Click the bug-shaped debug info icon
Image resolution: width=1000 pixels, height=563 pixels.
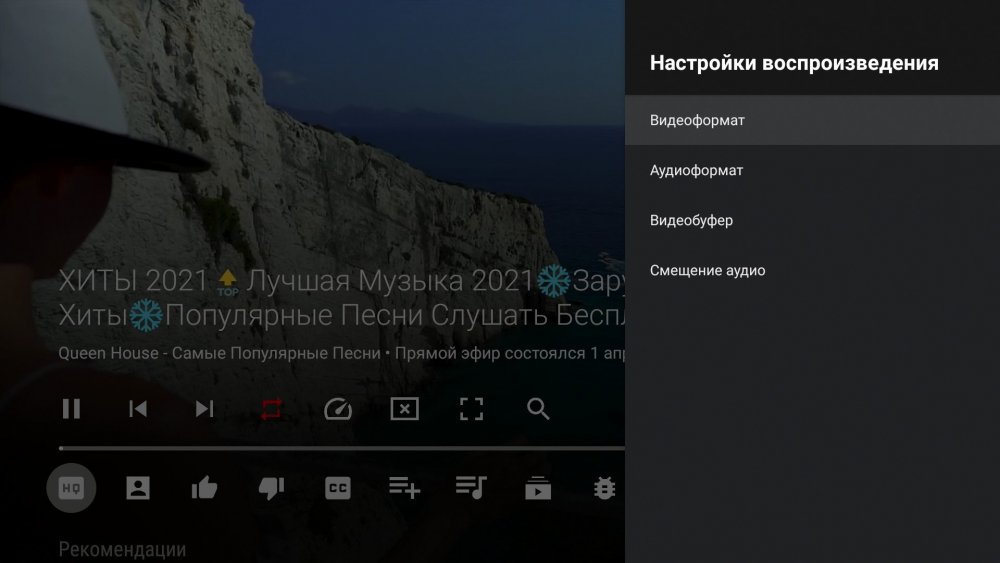(604, 488)
